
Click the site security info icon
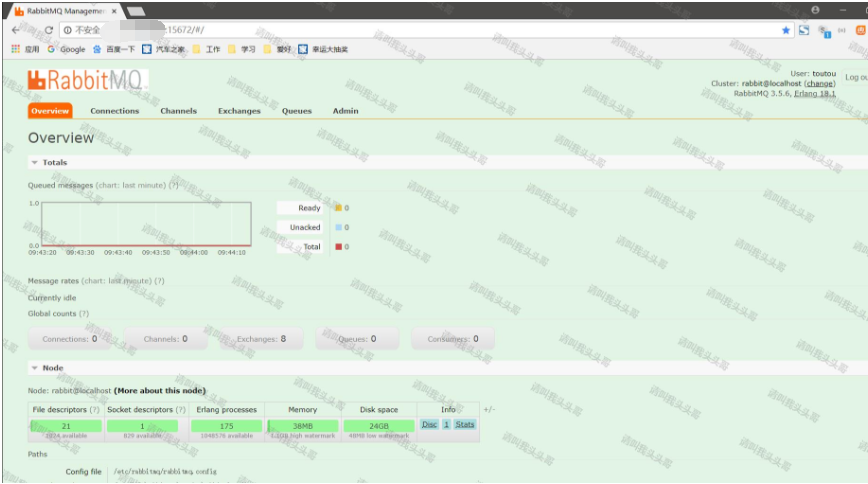[x=68, y=30]
